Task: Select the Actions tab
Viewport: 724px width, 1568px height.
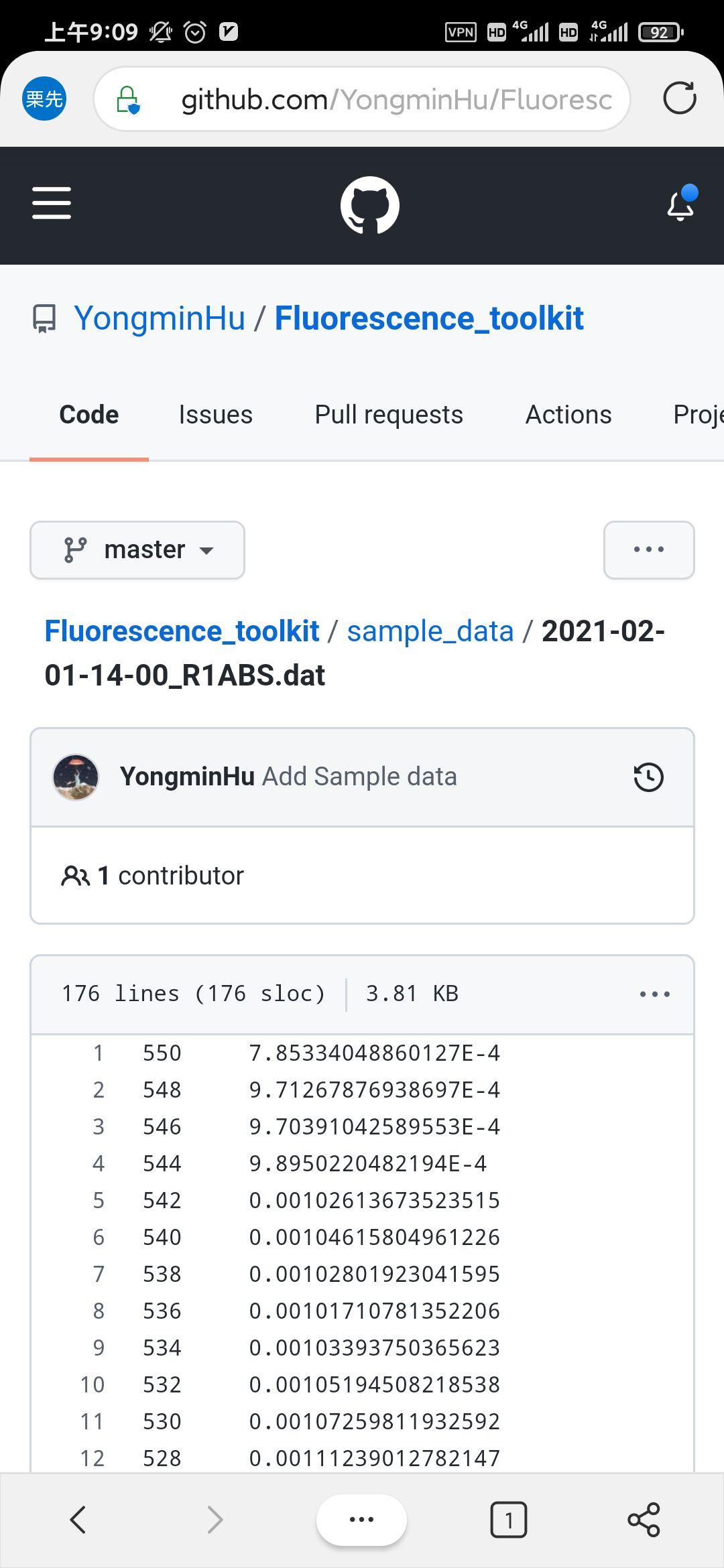Action: pyautogui.click(x=568, y=415)
